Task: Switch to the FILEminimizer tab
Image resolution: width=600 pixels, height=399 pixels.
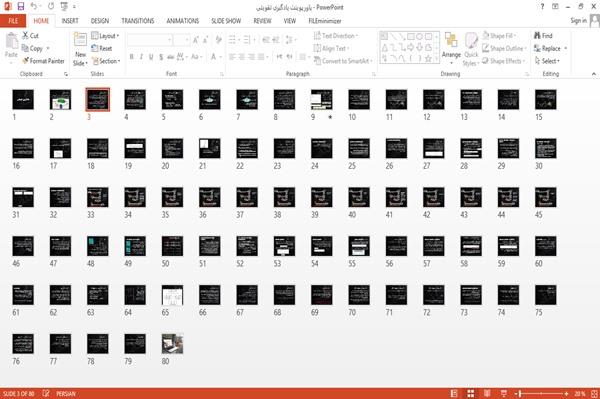Action: click(x=325, y=21)
